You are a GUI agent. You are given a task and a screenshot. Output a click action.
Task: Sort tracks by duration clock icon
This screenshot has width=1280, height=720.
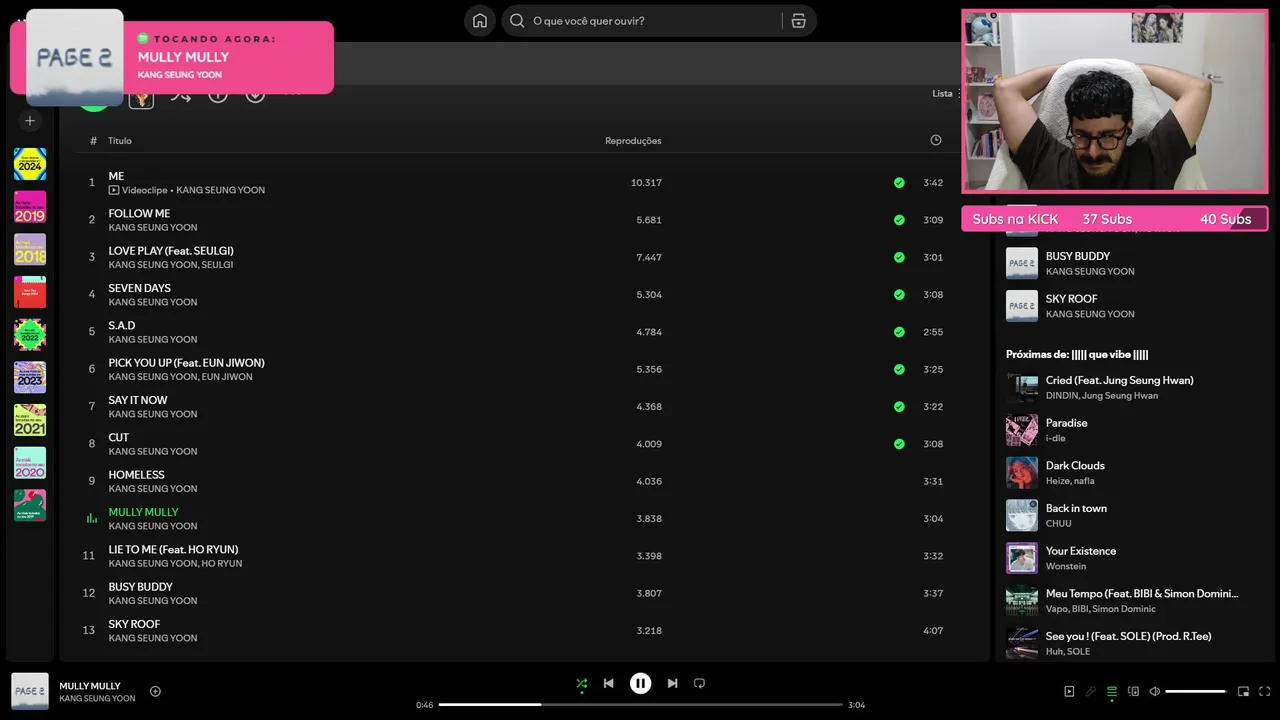click(x=936, y=140)
